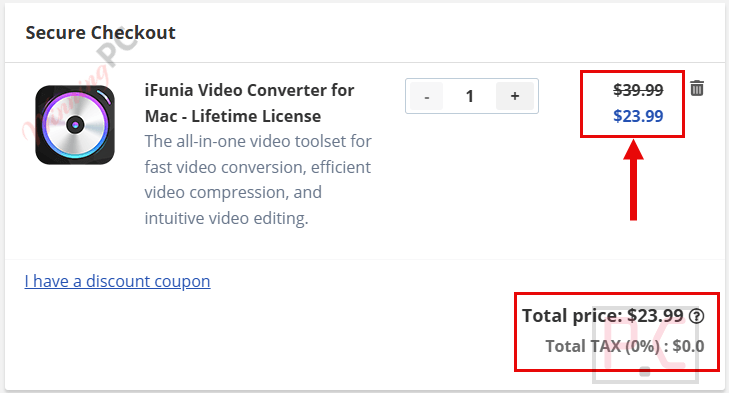Select the discounted price $23.99 in blue
Viewport: 729px width, 393px height.
(x=638, y=116)
